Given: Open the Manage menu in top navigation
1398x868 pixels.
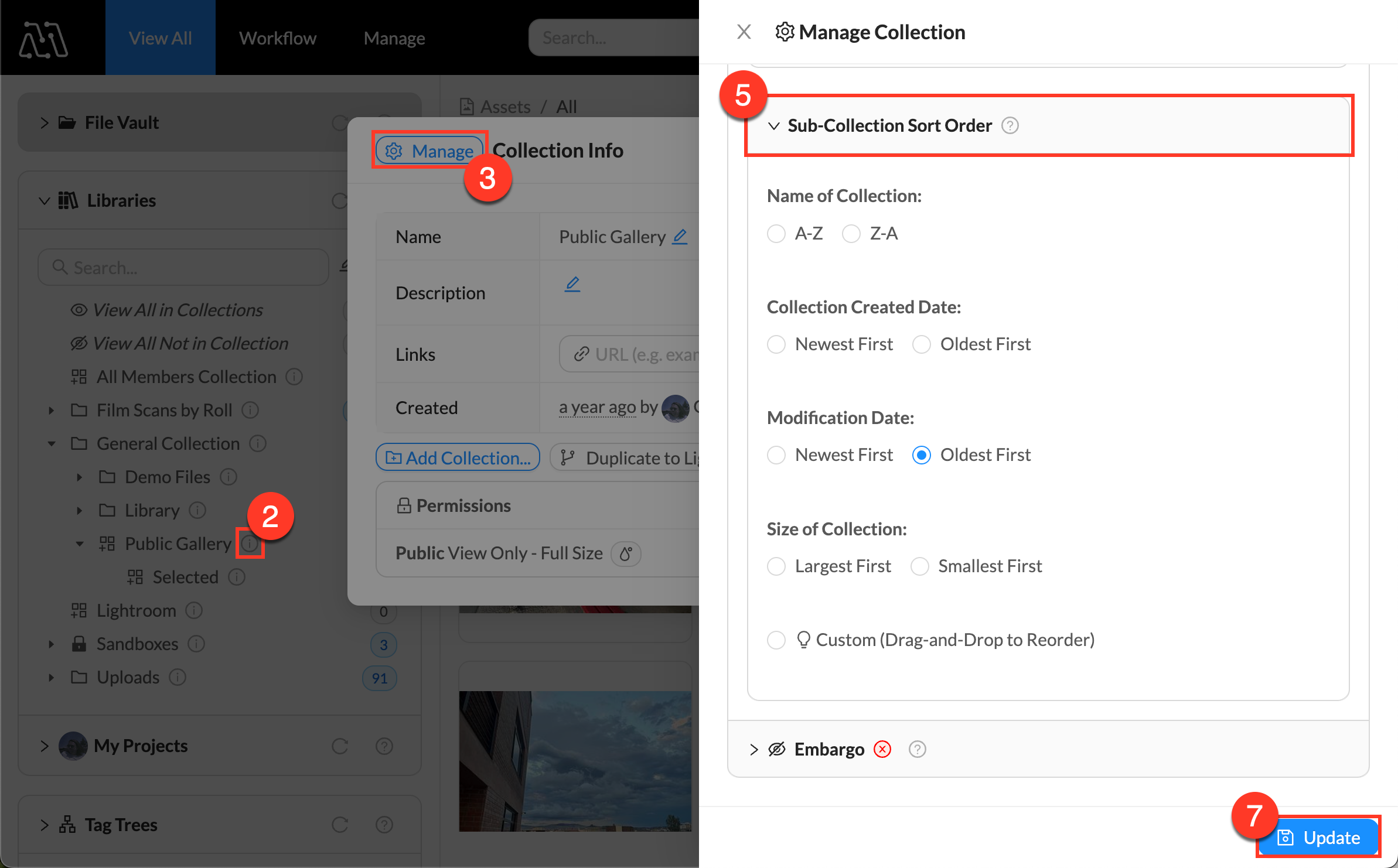Looking at the screenshot, I should tap(394, 37).
